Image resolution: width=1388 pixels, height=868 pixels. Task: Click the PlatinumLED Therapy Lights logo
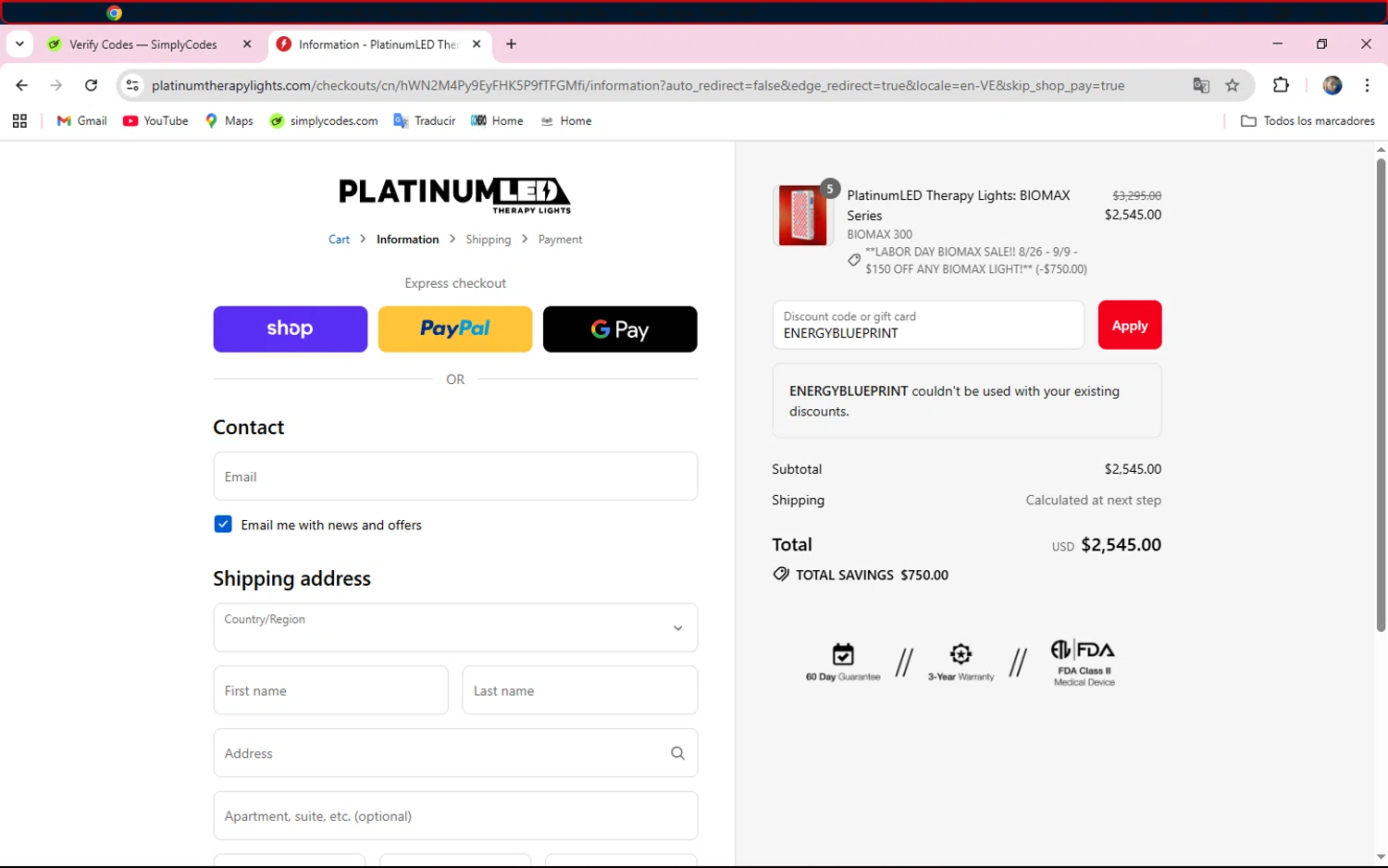tap(454, 195)
